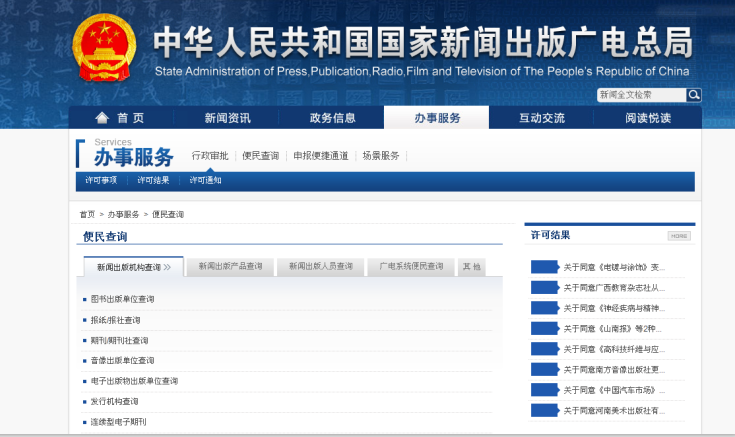This screenshot has height=437, width=735.
Task: Open the 阅读悦读 navigation item
Action: 648,118
